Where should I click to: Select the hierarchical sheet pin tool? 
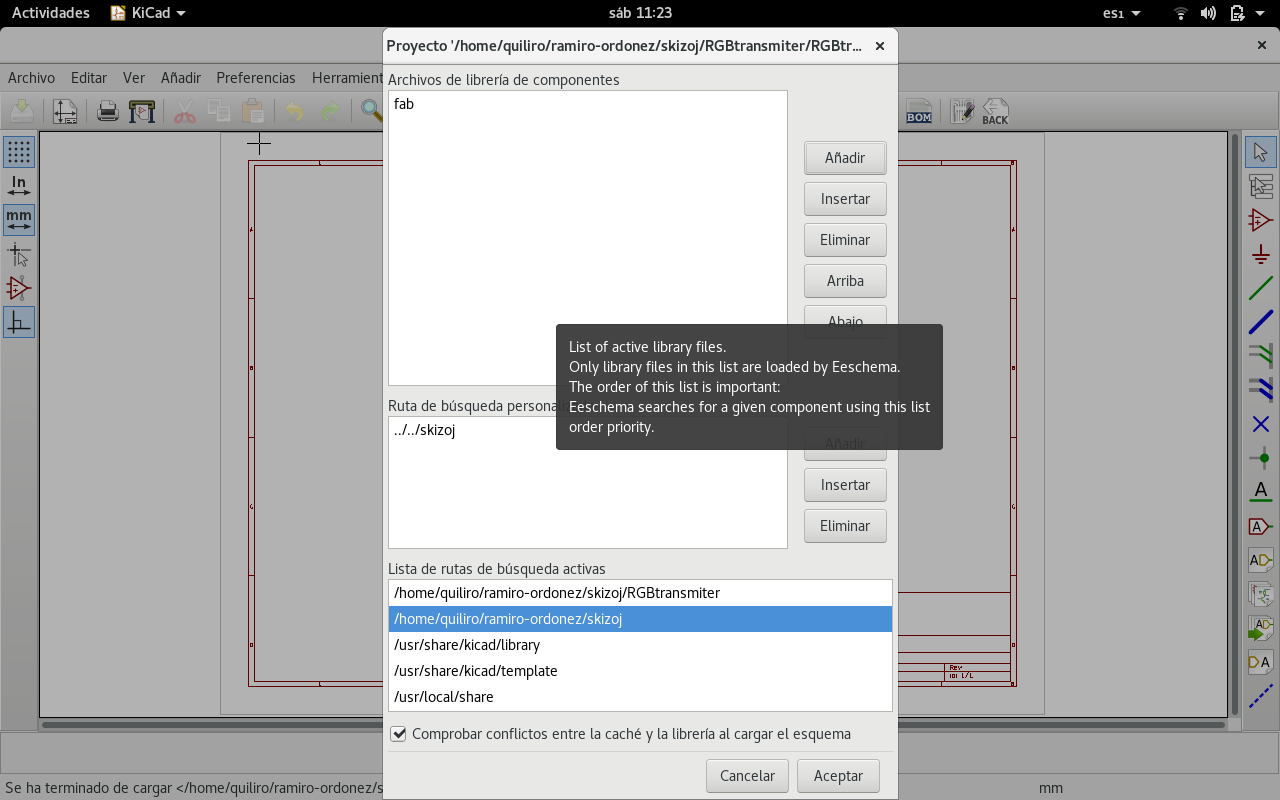1261,662
